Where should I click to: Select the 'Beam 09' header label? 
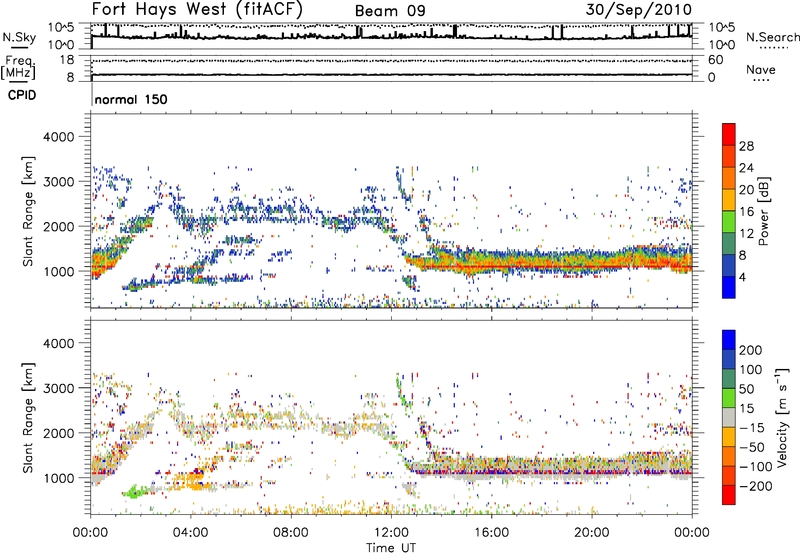390,11
